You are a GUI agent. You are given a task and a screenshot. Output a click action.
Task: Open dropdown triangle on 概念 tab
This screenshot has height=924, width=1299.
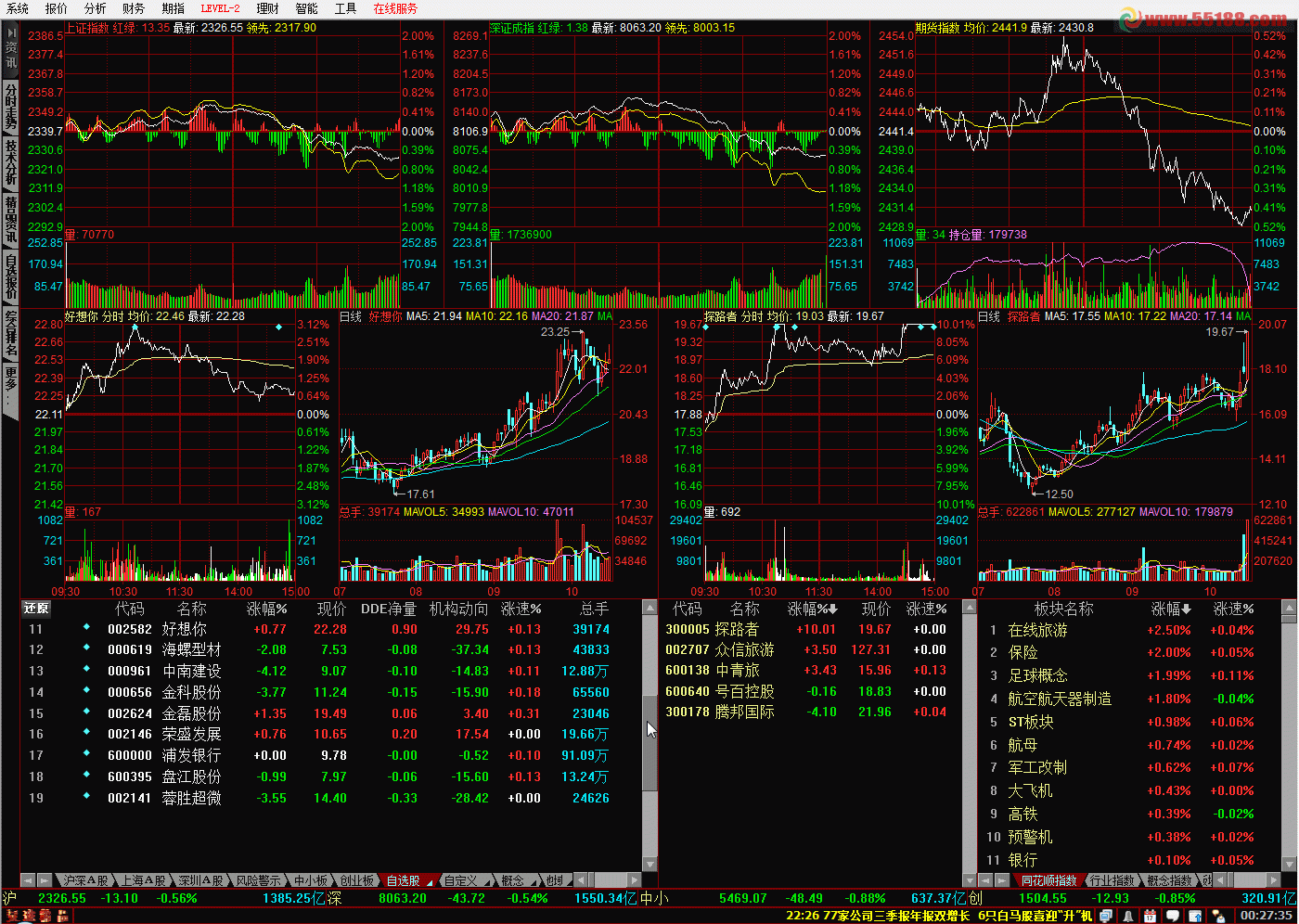534,883
